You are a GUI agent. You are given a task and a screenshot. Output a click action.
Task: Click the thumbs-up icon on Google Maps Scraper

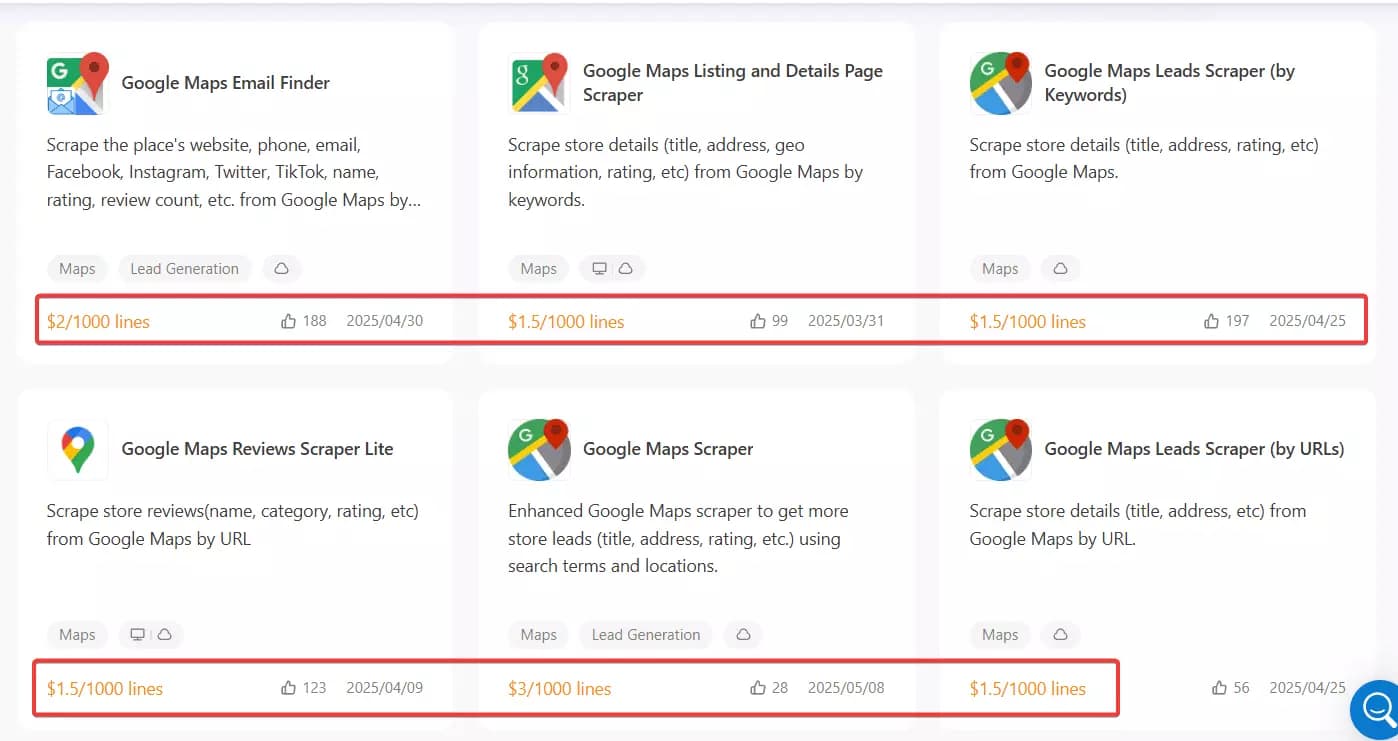point(758,687)
